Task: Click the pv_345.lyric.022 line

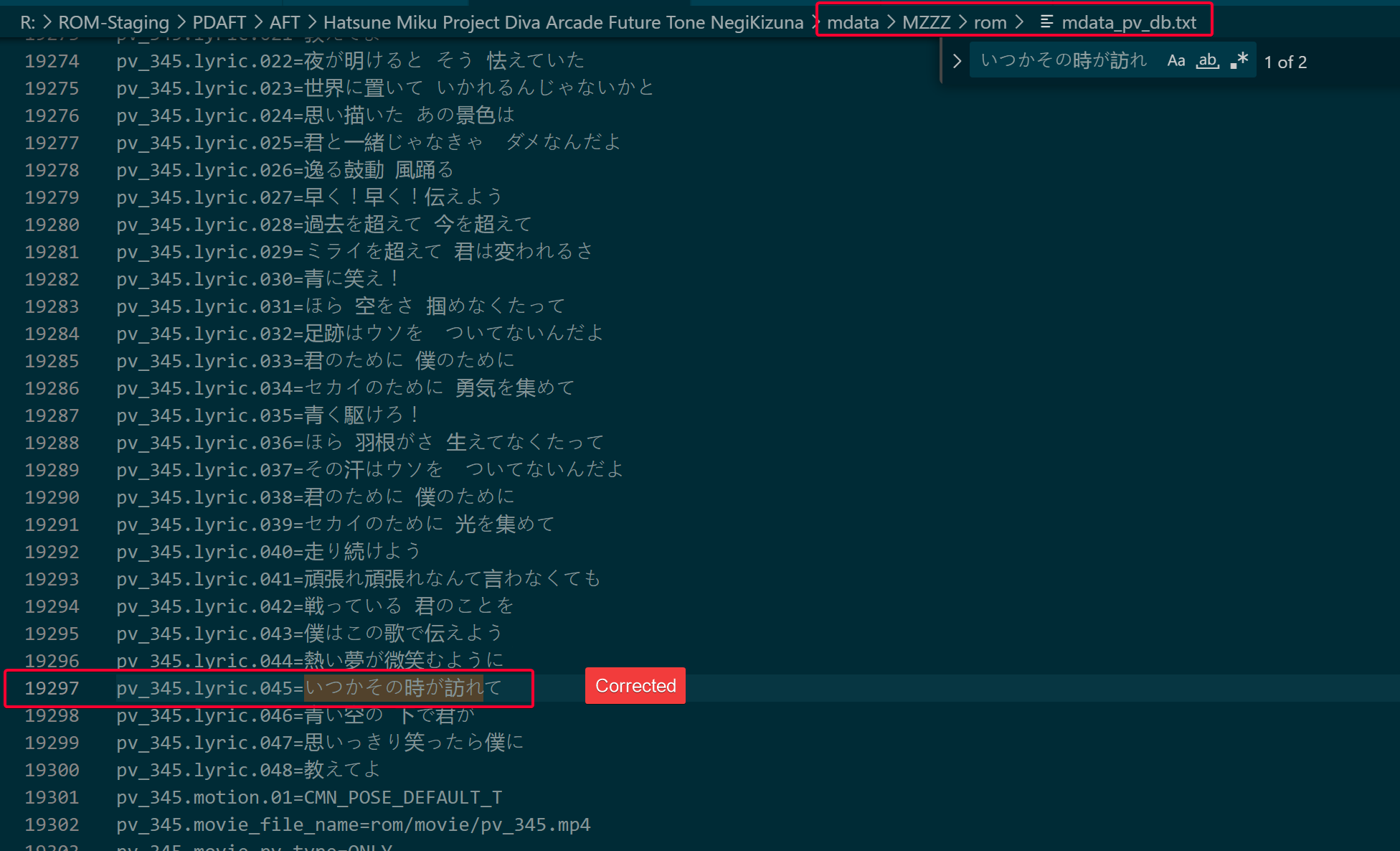Action: (351, 61)
